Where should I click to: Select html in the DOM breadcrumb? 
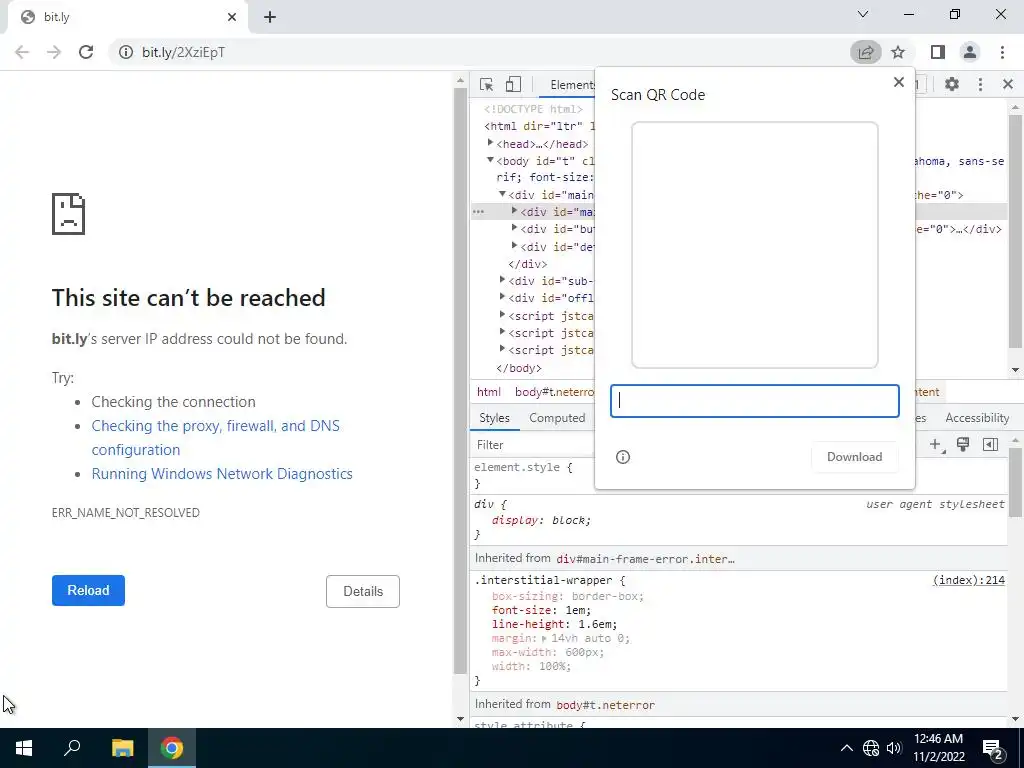(488, 392)
